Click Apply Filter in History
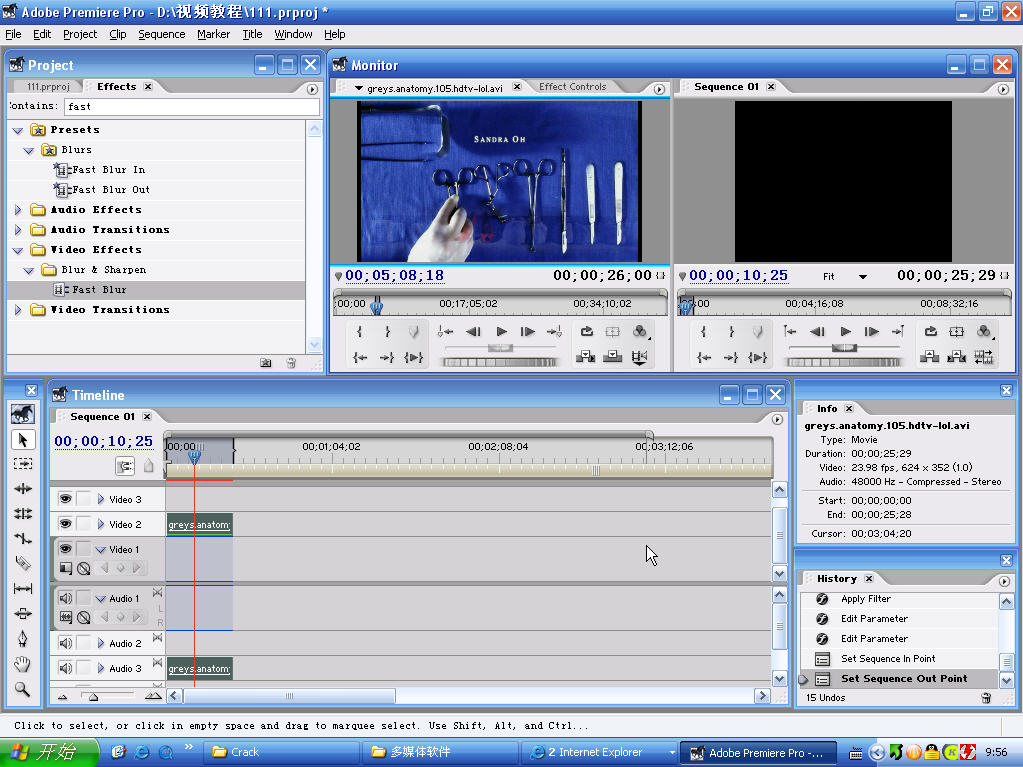This screenshot has width=1023, height=767. tap(865, 599)
